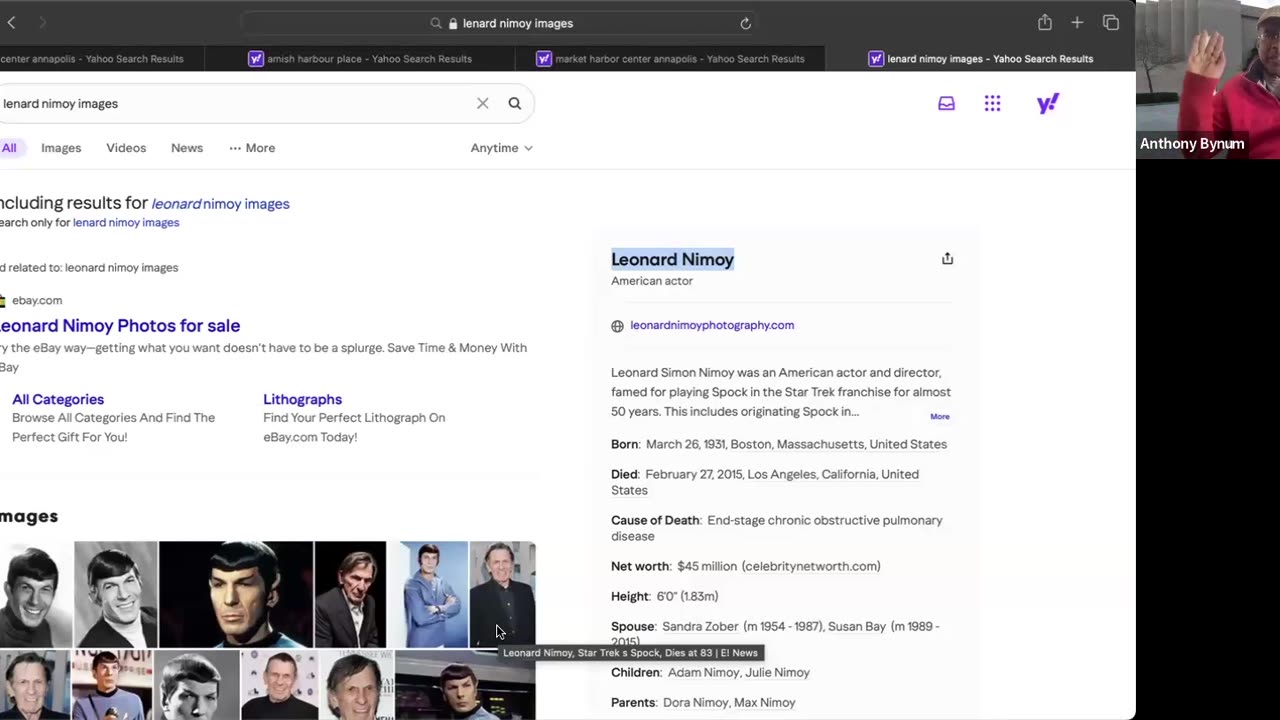1280x720 pixels.
Task: Open the Safari share icon
Action: 1044,22
